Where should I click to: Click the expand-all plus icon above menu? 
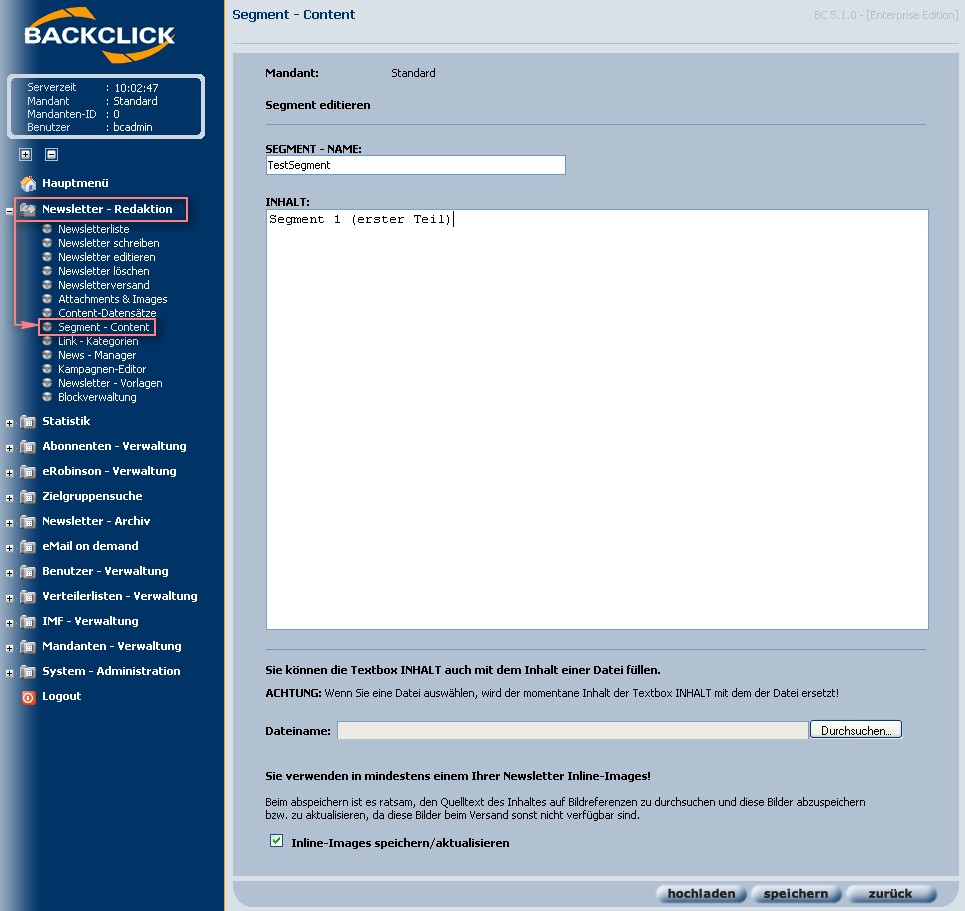[25, 155]
